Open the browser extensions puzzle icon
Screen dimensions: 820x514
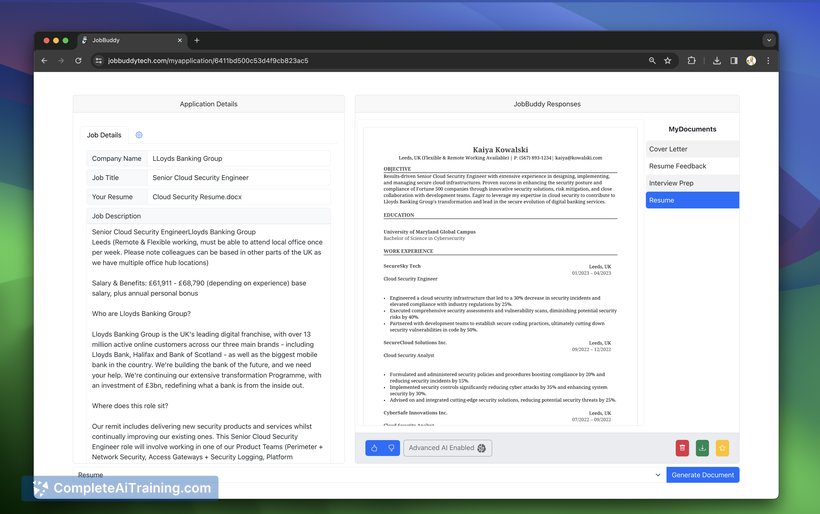pyautogui.click(x=691, y=61)
